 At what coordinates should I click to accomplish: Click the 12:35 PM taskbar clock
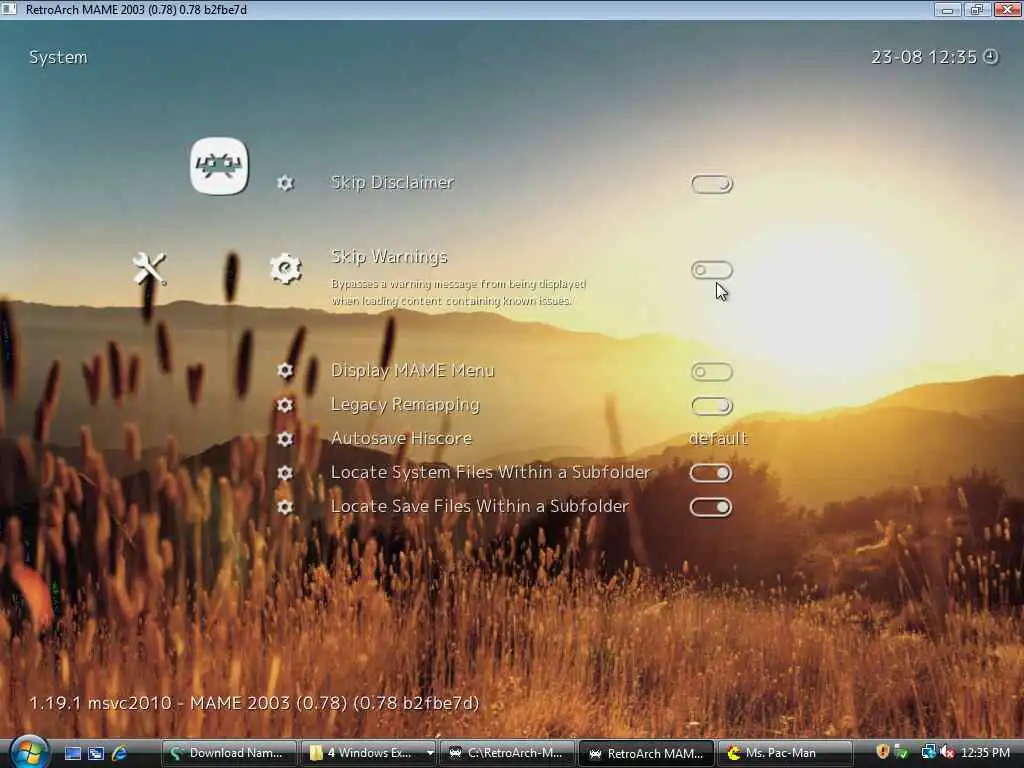coord(985,752)
